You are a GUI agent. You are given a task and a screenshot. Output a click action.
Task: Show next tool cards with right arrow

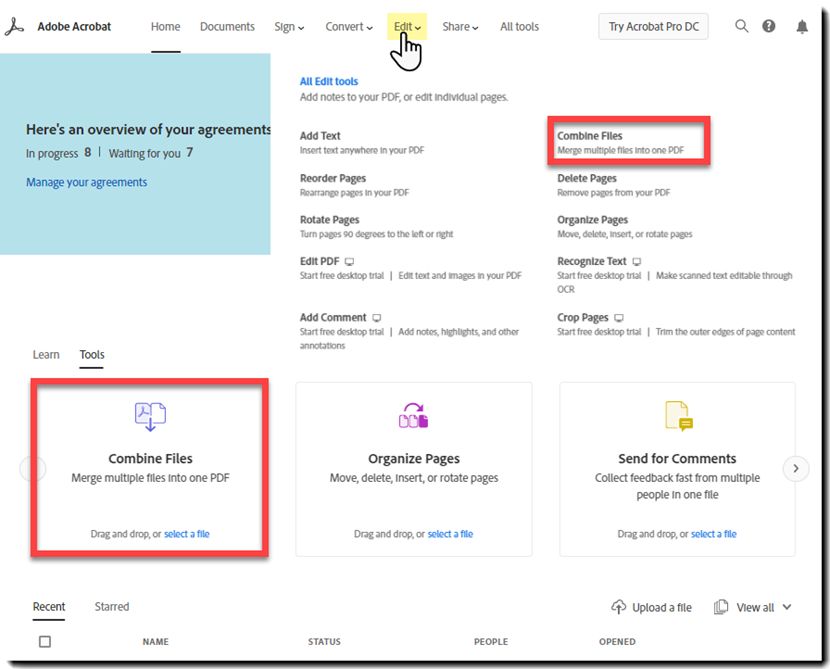[x=796, y=468]
